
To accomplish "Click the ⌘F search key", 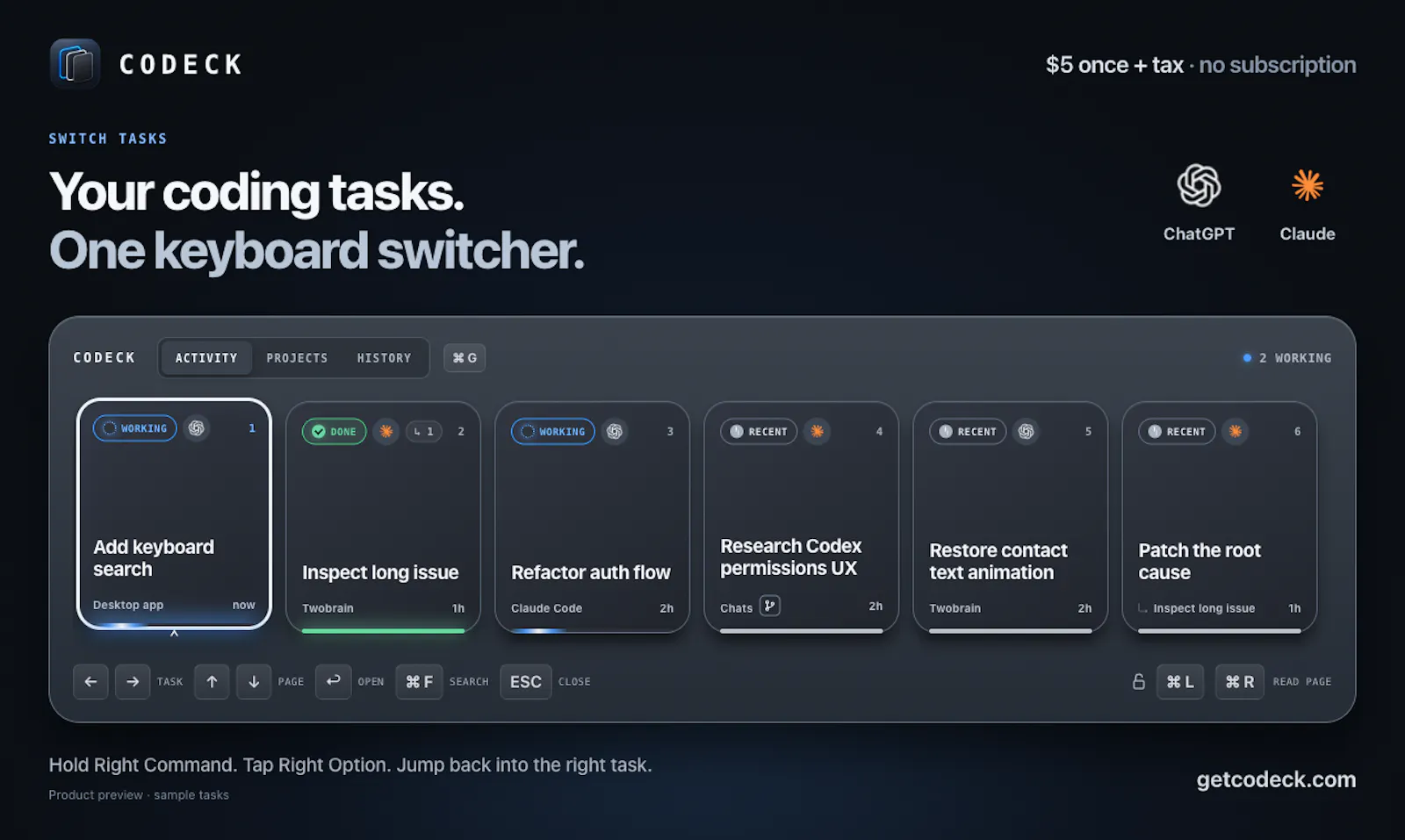I will (x=419, y=682).
